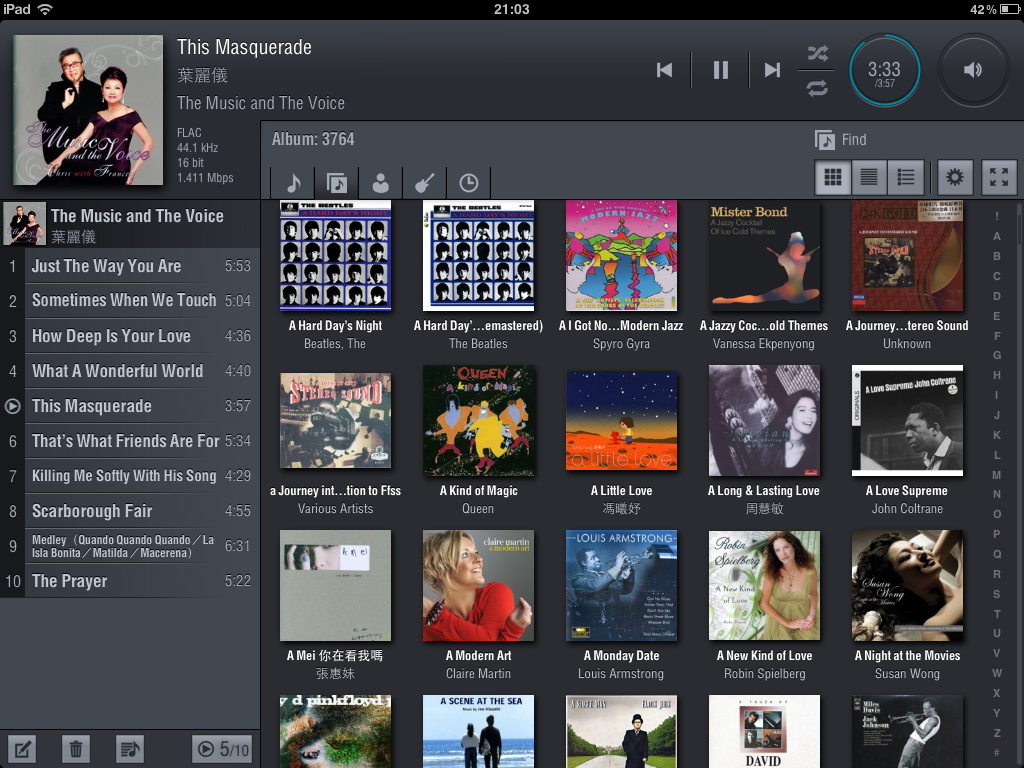Tap the 21:03 status bar clock
This screenshot has height=768, width=1024.
511,9
